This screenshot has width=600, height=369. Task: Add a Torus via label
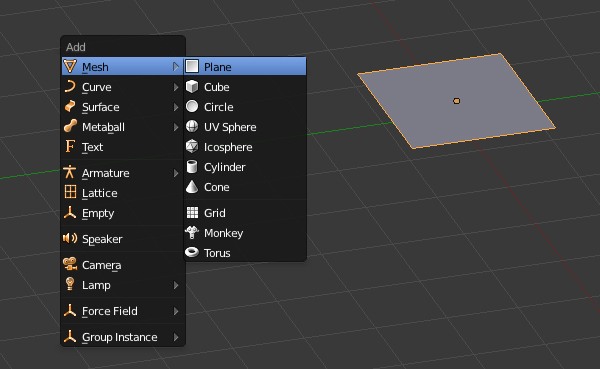(217, 253)
